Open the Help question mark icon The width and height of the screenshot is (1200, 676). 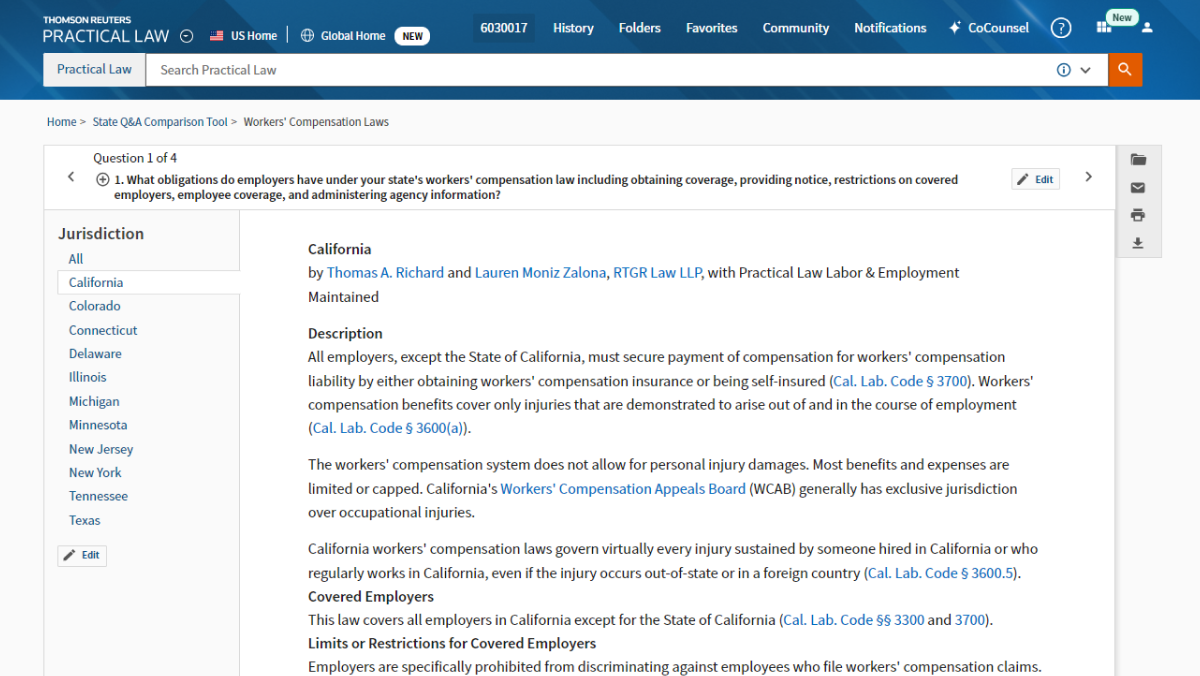(x=1061, y=28)
